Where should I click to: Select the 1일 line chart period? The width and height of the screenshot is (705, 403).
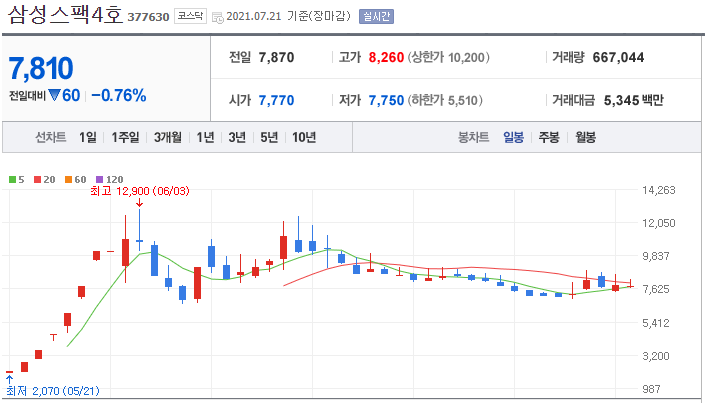tap(88, 137)
